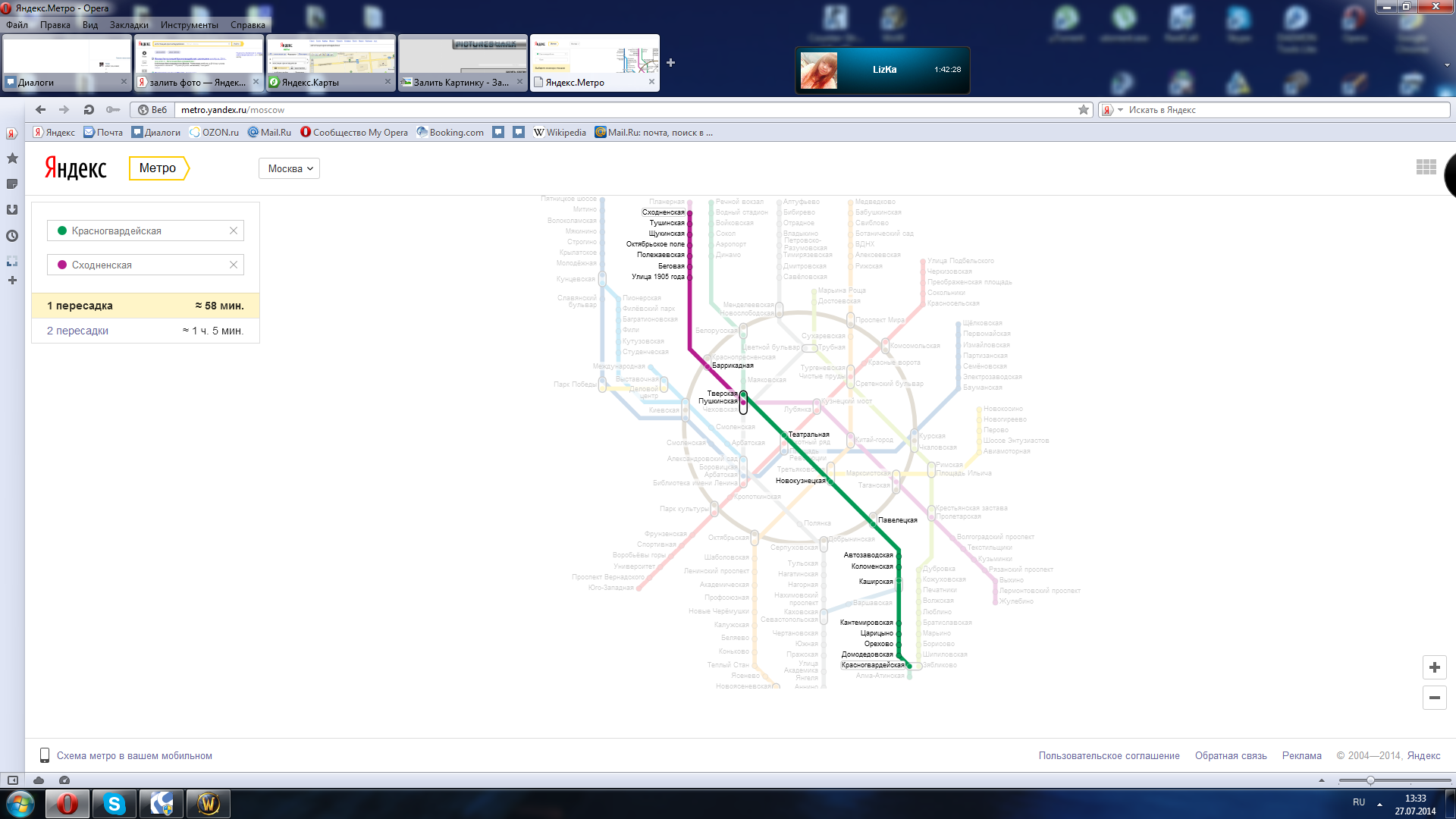The height and width of the screenshot is (819, 1456).
Task: Click the Сходненская destination input
Action: pyautogui.click(x=146, y=265)
